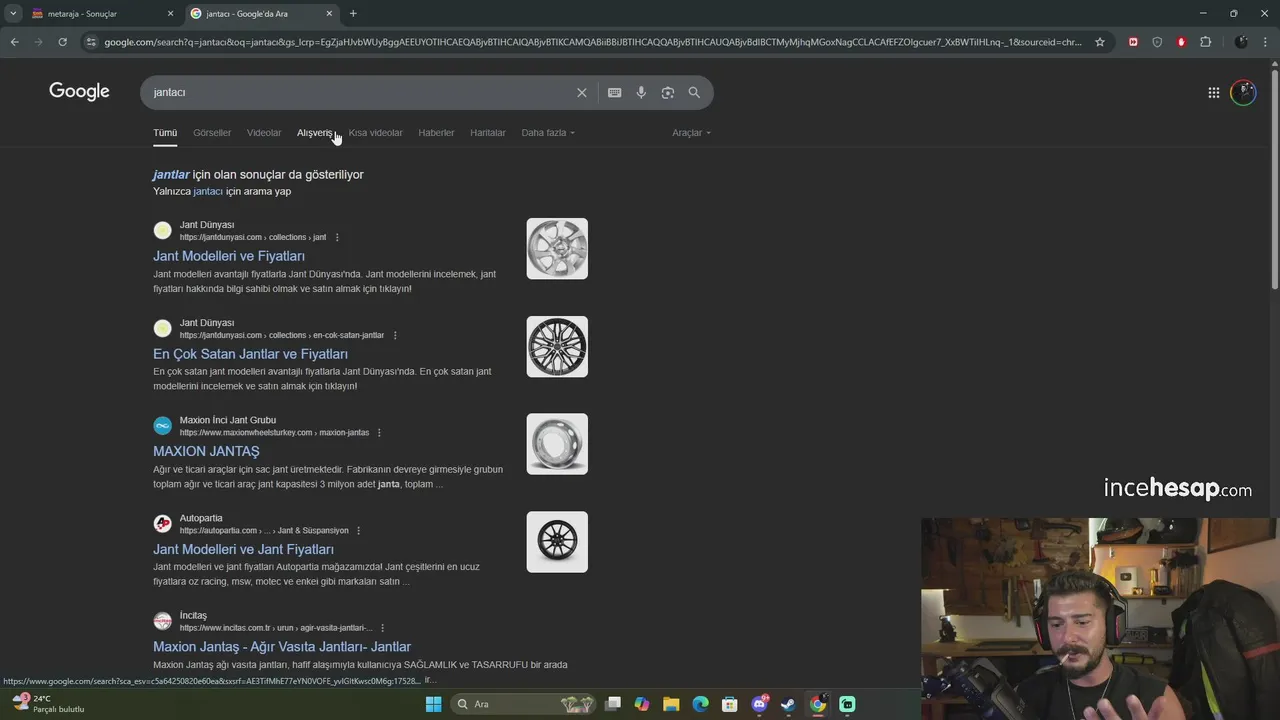Open Chrome's three-dot menu
1280x720 pixels.
click(x=1265, y=42)
